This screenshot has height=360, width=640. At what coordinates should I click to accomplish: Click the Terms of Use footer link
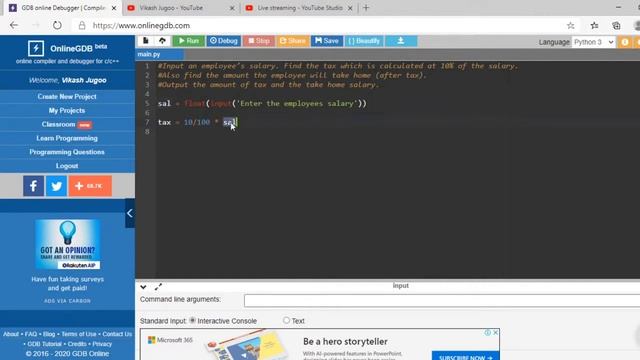click(79, 334)
